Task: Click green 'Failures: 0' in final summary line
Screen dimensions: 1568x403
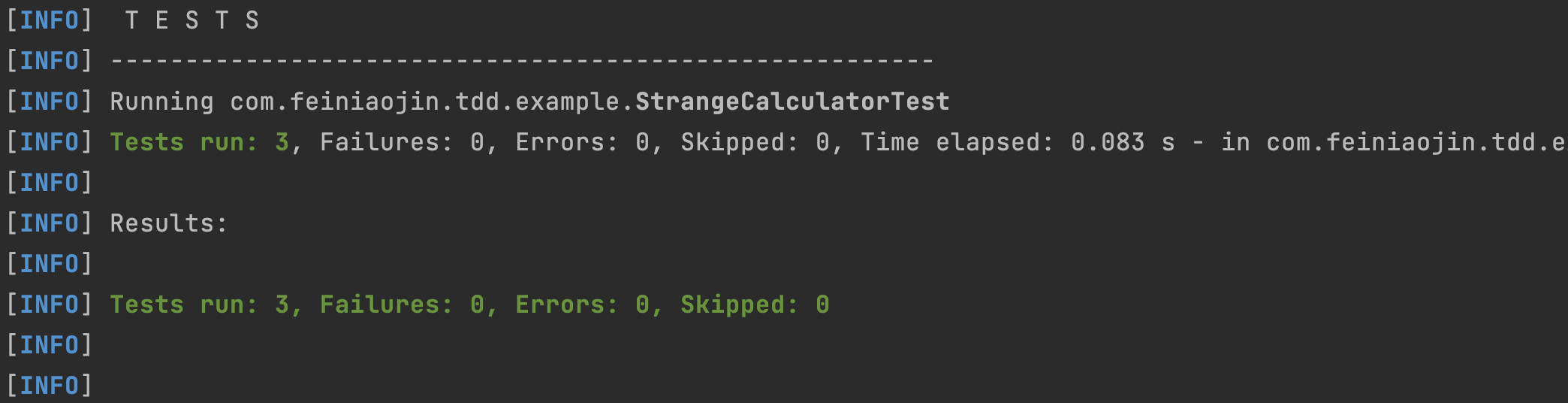Action: (x=402, y=305)
